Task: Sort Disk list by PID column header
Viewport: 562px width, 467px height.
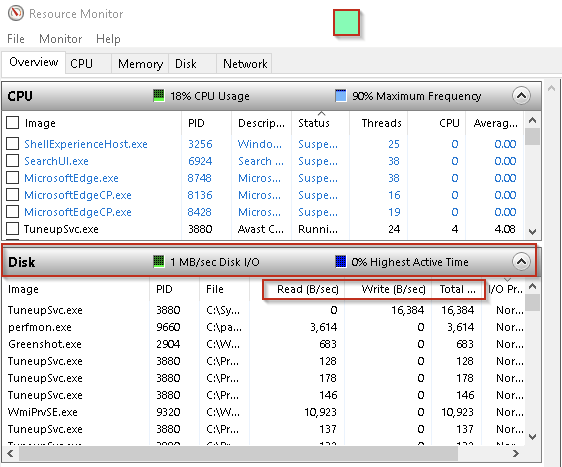Action: [174, 289]
